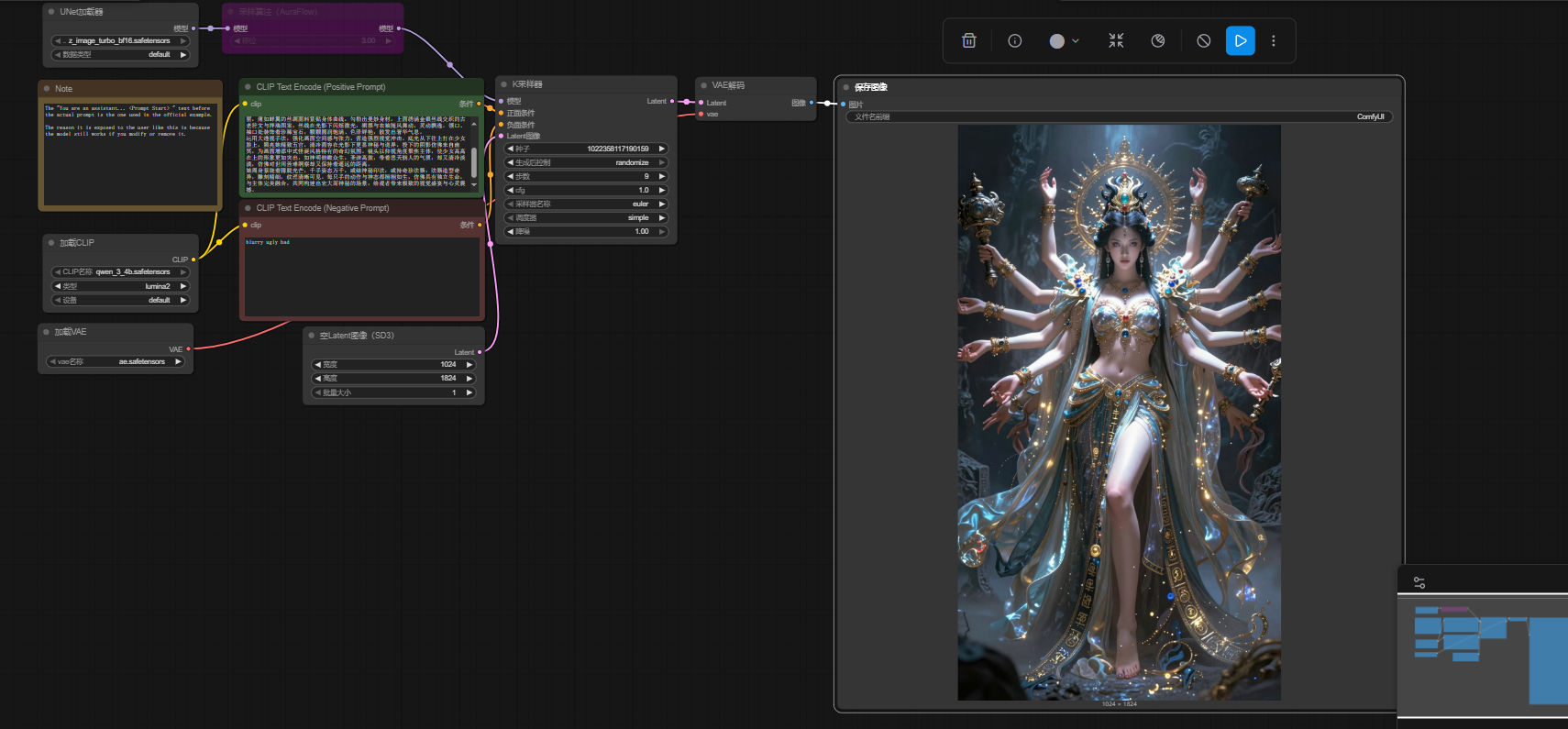1568x729 pixels.
Task: Click the bypass node icon in toolbar
Action: pos(1158,41)
